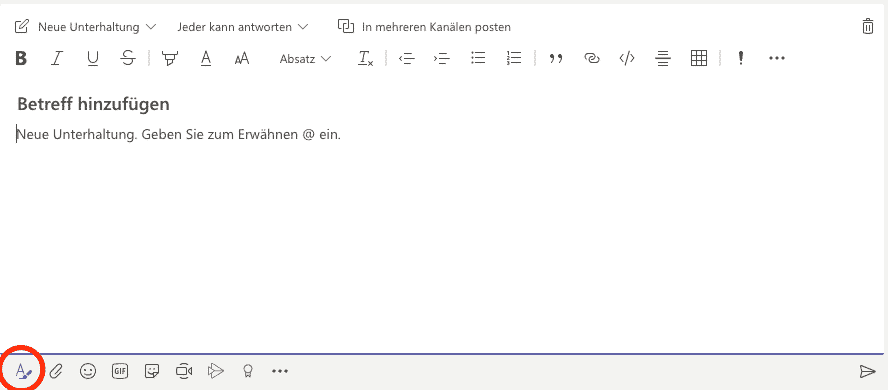Screen dimensions: 888x390
Task: Decrease the paragraph indent
Action: click(407, 58)
